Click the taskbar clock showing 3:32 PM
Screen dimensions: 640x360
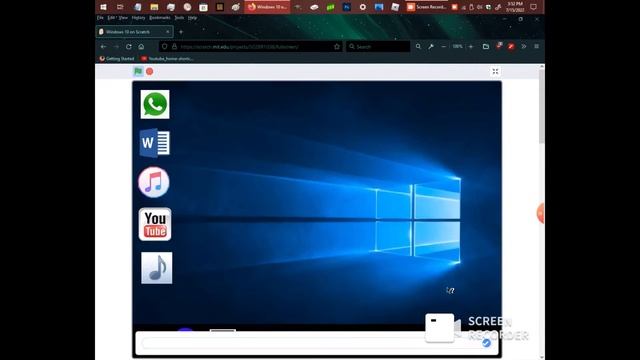(515, 7)
